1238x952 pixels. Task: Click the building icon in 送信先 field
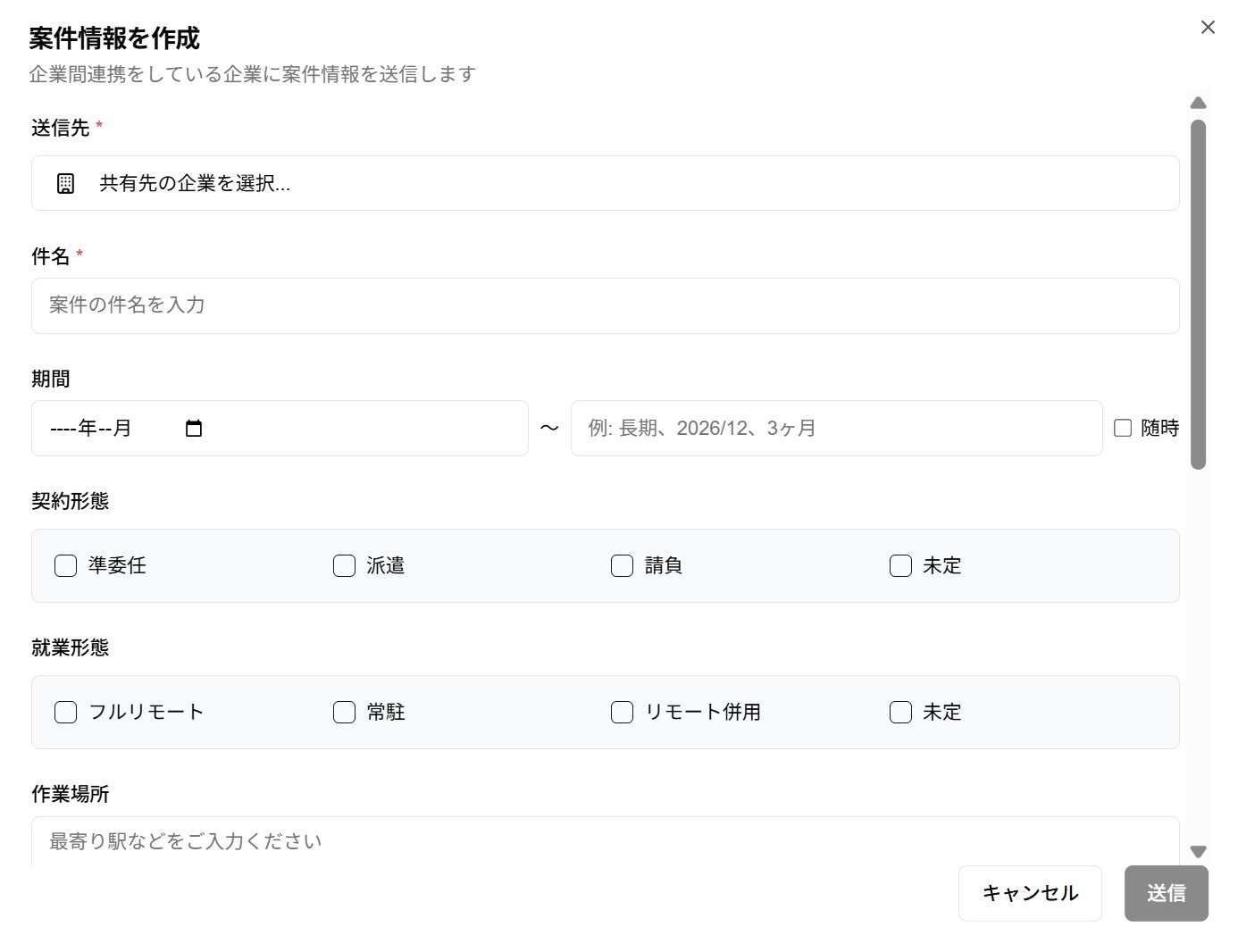(65, 184)
